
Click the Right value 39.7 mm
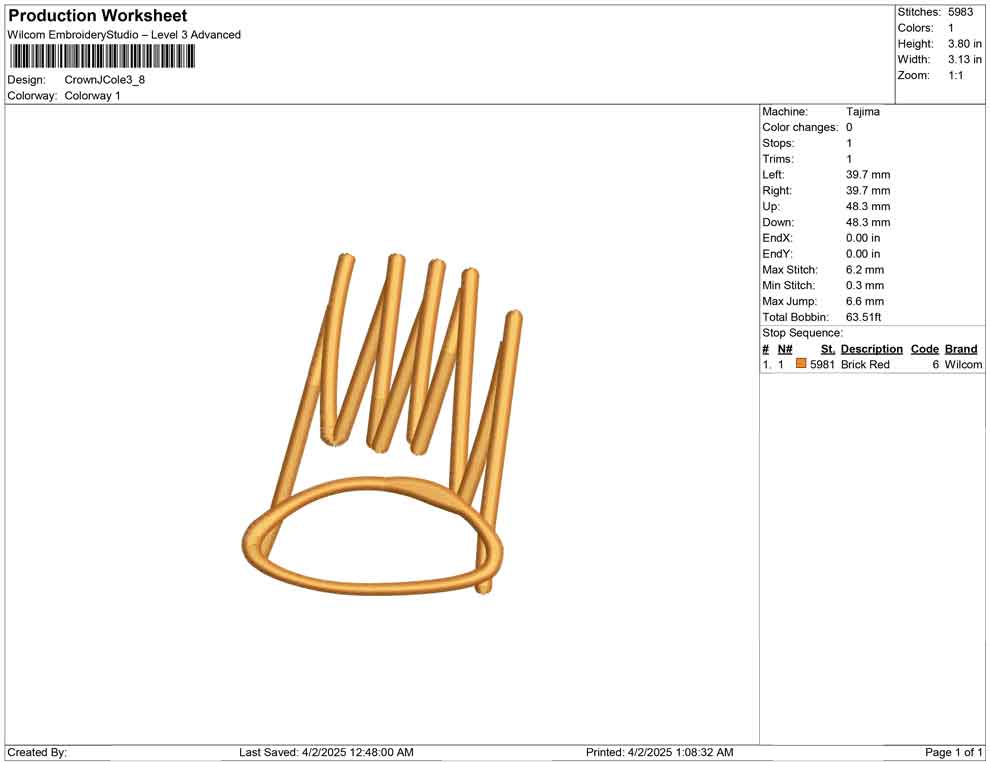tap(868, 190)
